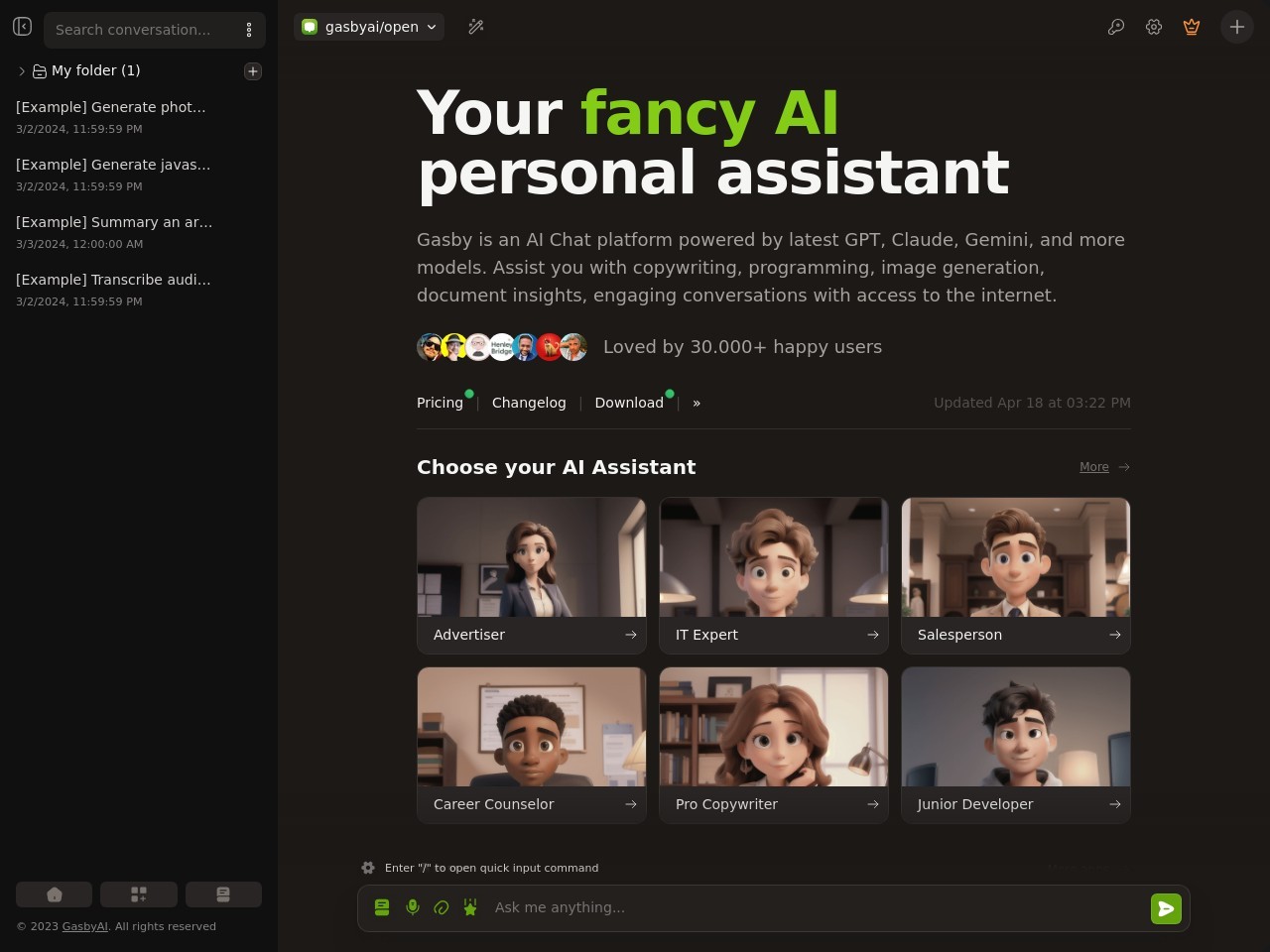This screenshot has height=952, width=1270.
Task: Click the My folder (1) label
Action: tap(96, 70)
